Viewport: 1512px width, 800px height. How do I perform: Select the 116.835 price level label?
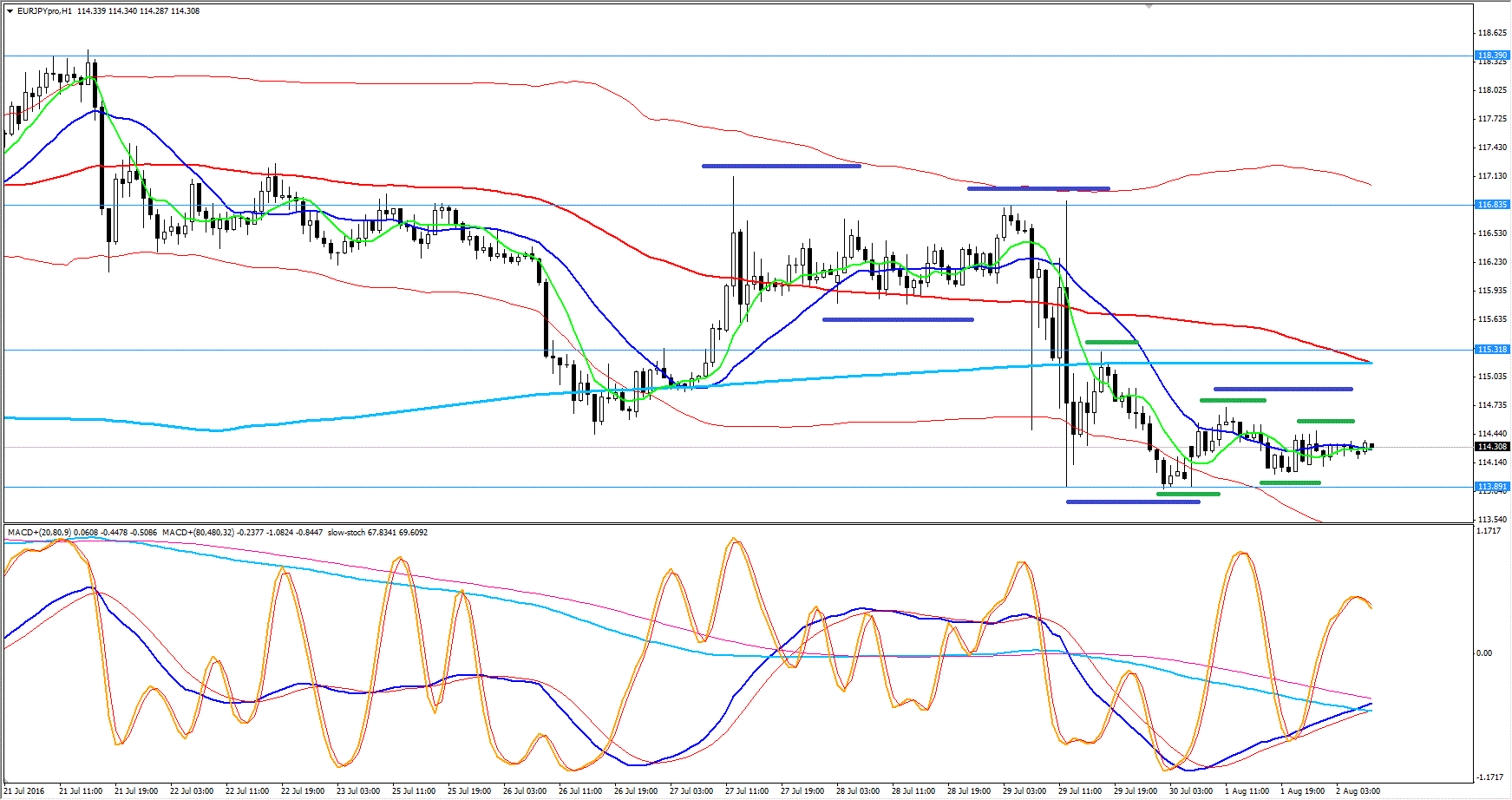[1492, 205]
